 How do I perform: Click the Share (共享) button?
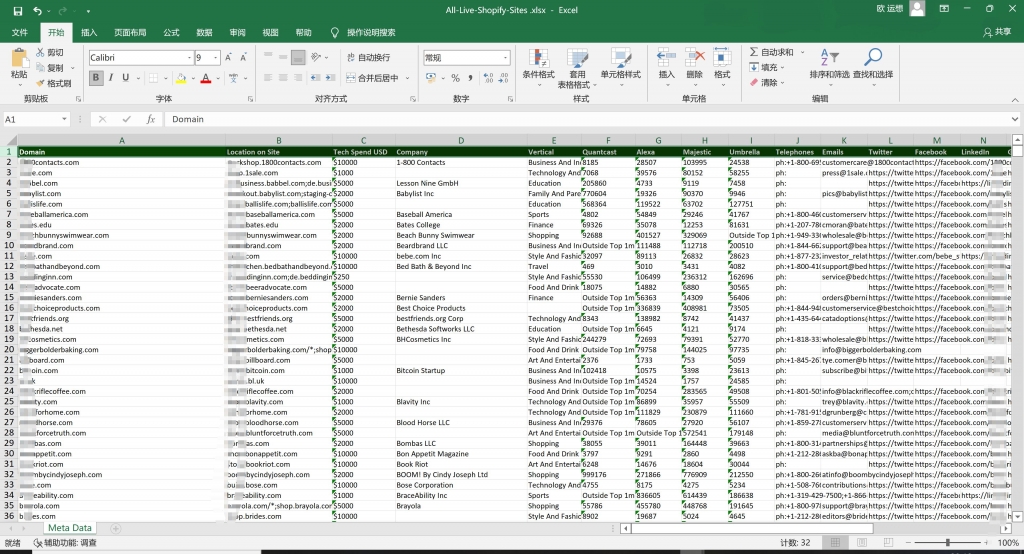click(x=997, y=32)
